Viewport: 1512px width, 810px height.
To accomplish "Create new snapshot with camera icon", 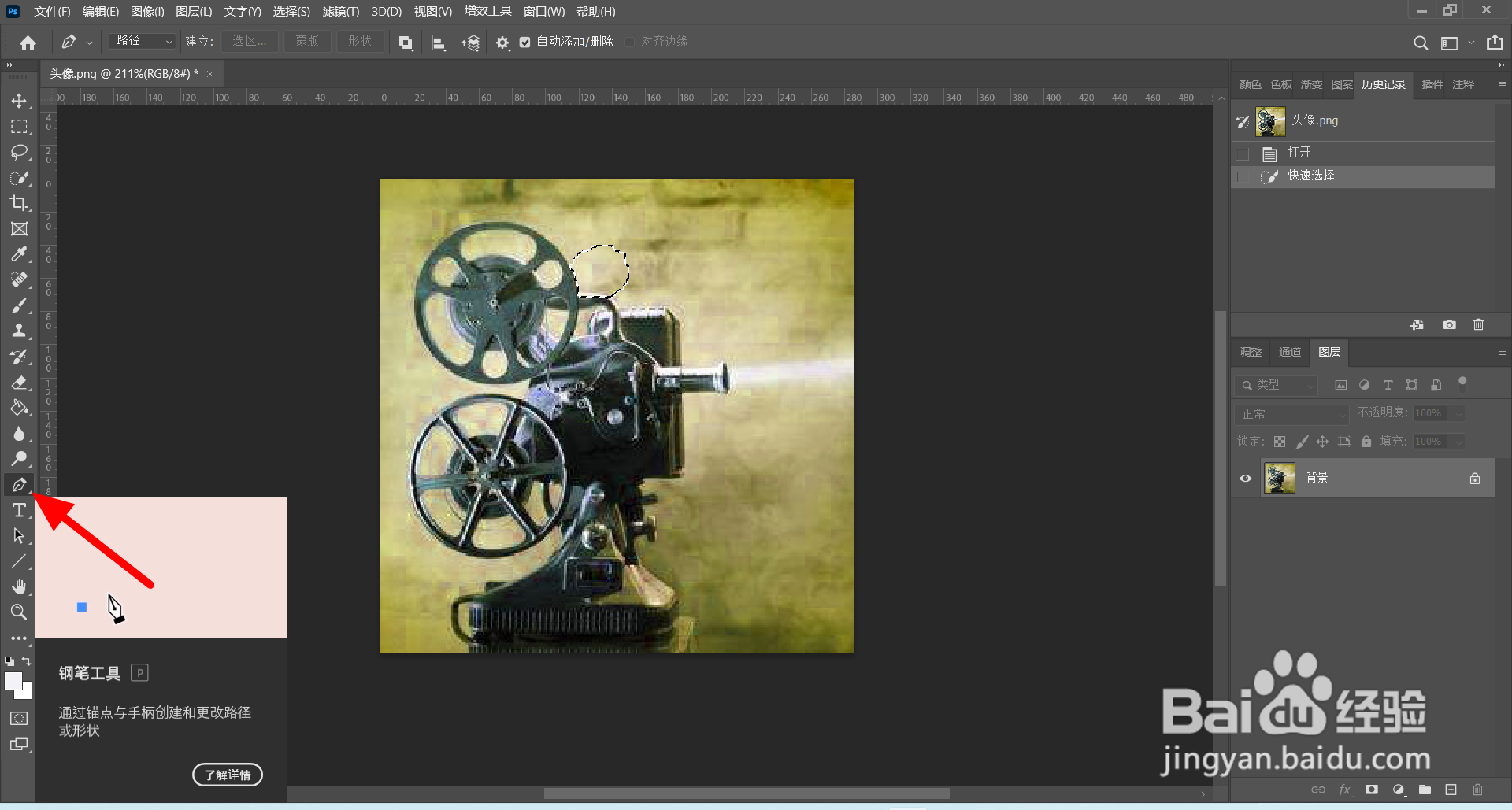I will 1449,324.
